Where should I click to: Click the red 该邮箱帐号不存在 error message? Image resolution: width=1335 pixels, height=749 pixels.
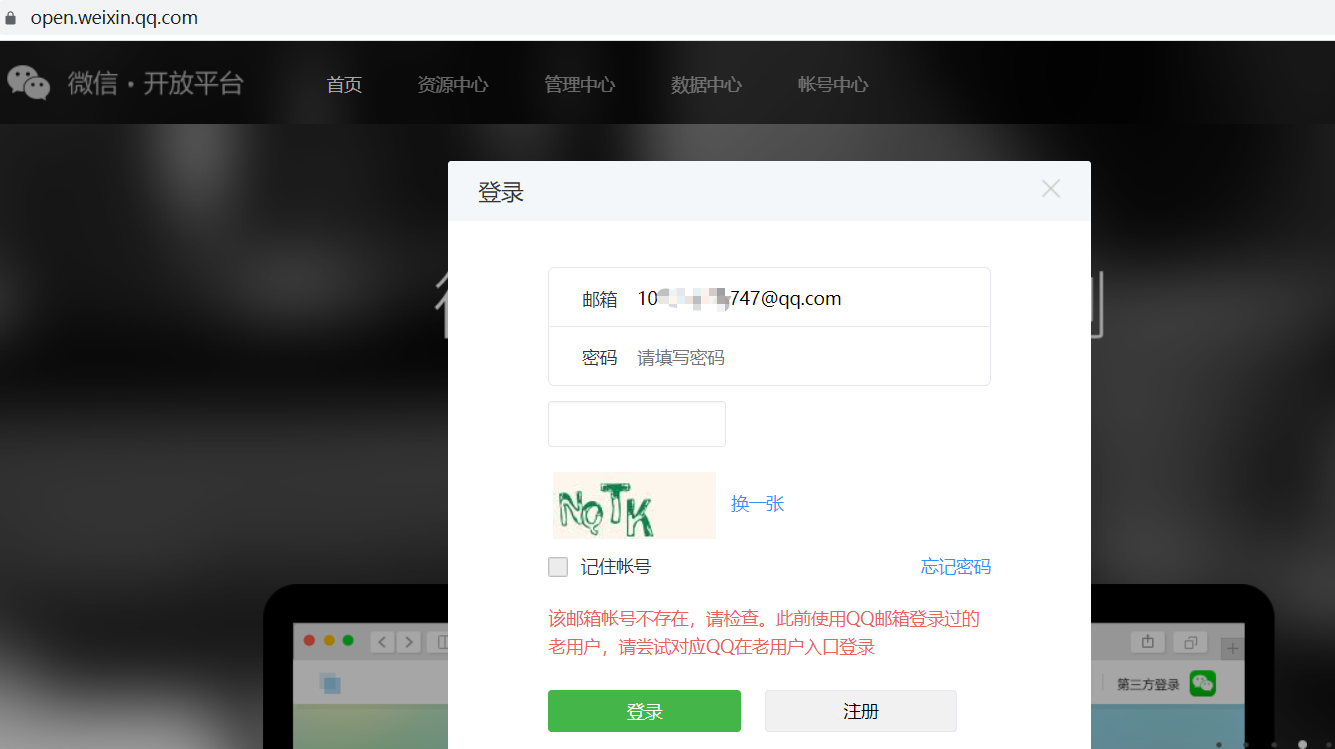[x=764, y=633]
